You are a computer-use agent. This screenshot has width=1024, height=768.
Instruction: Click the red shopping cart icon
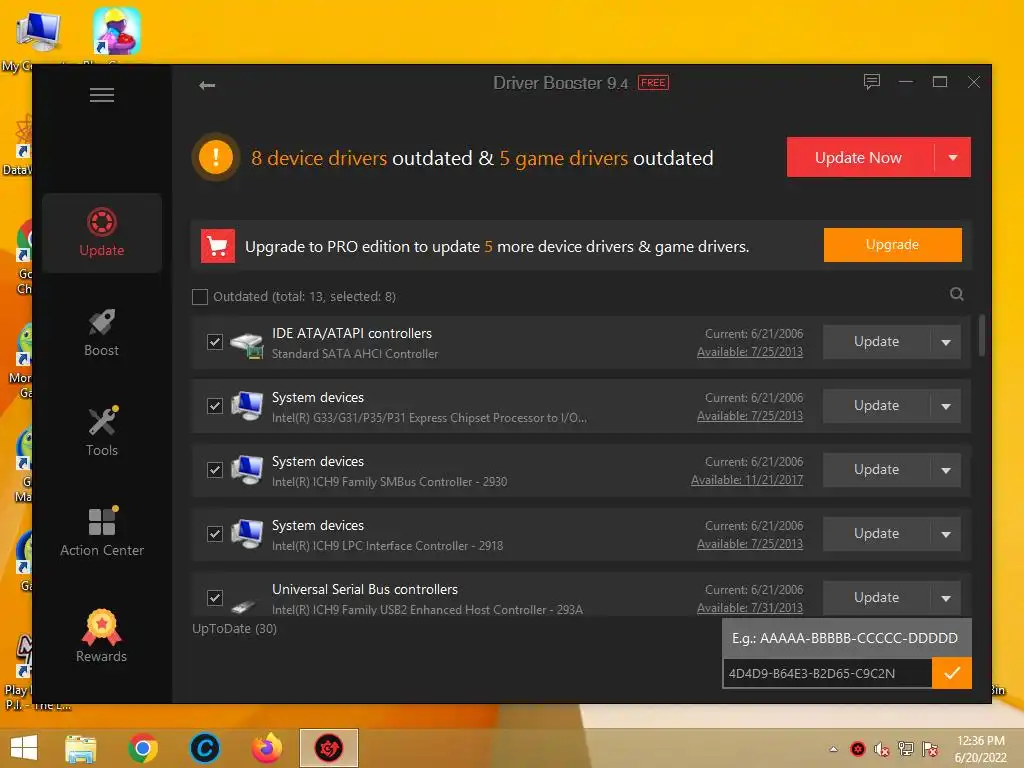coord(217,246)
